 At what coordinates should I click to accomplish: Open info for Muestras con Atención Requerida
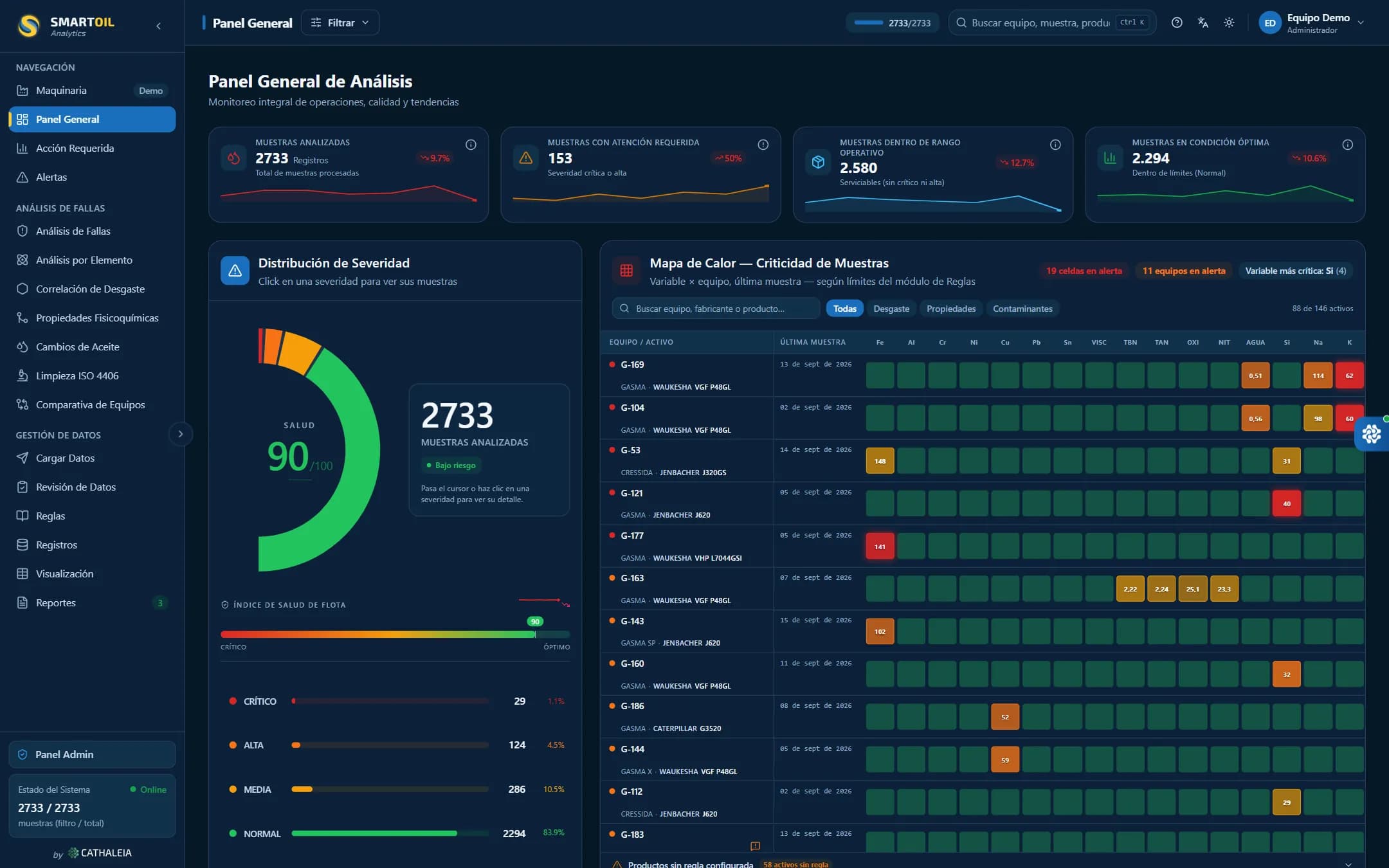click(763, 145)
